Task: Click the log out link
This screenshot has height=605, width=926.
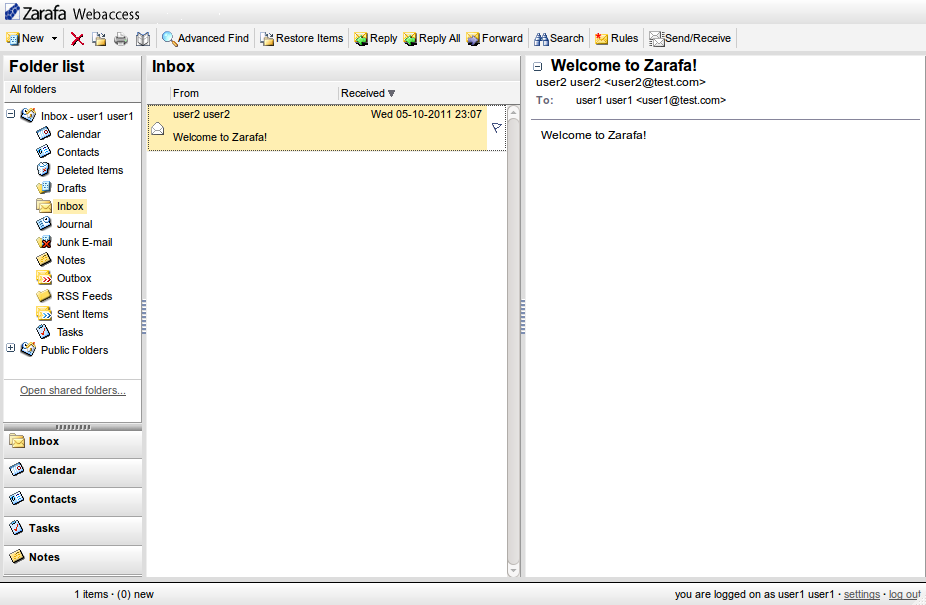Action: pyautogui.click(x=905, y=594)
